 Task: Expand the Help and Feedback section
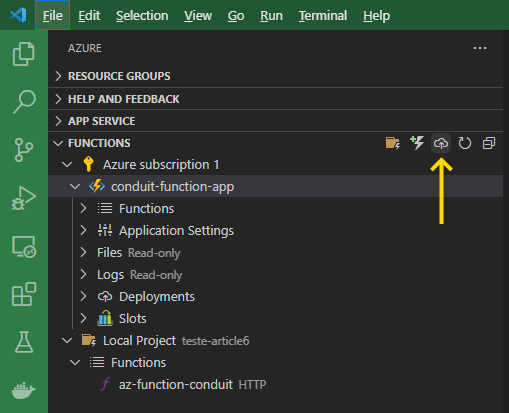pos(58,99)
